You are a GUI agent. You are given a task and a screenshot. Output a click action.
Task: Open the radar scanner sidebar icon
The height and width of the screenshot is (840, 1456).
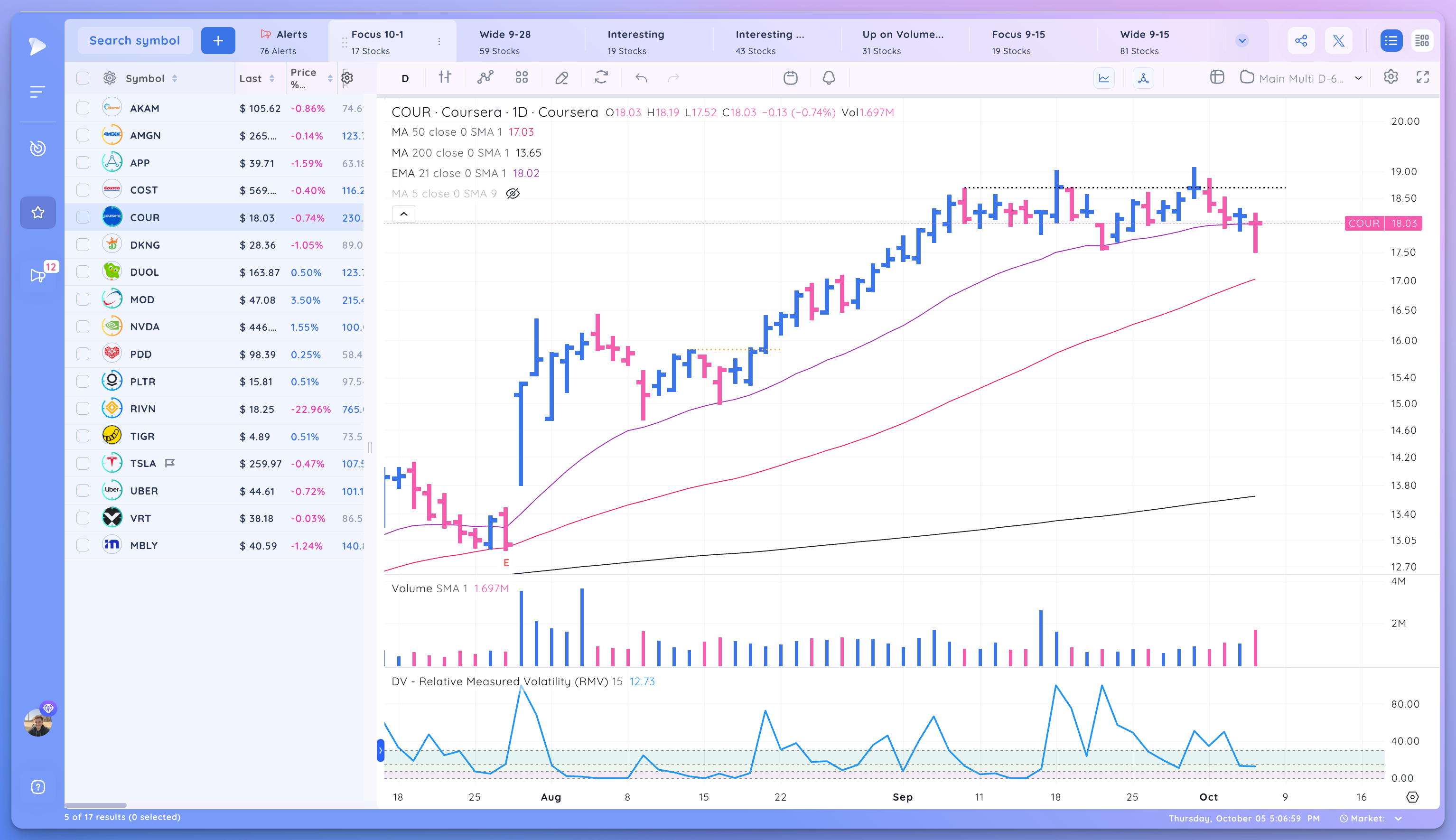37,148
